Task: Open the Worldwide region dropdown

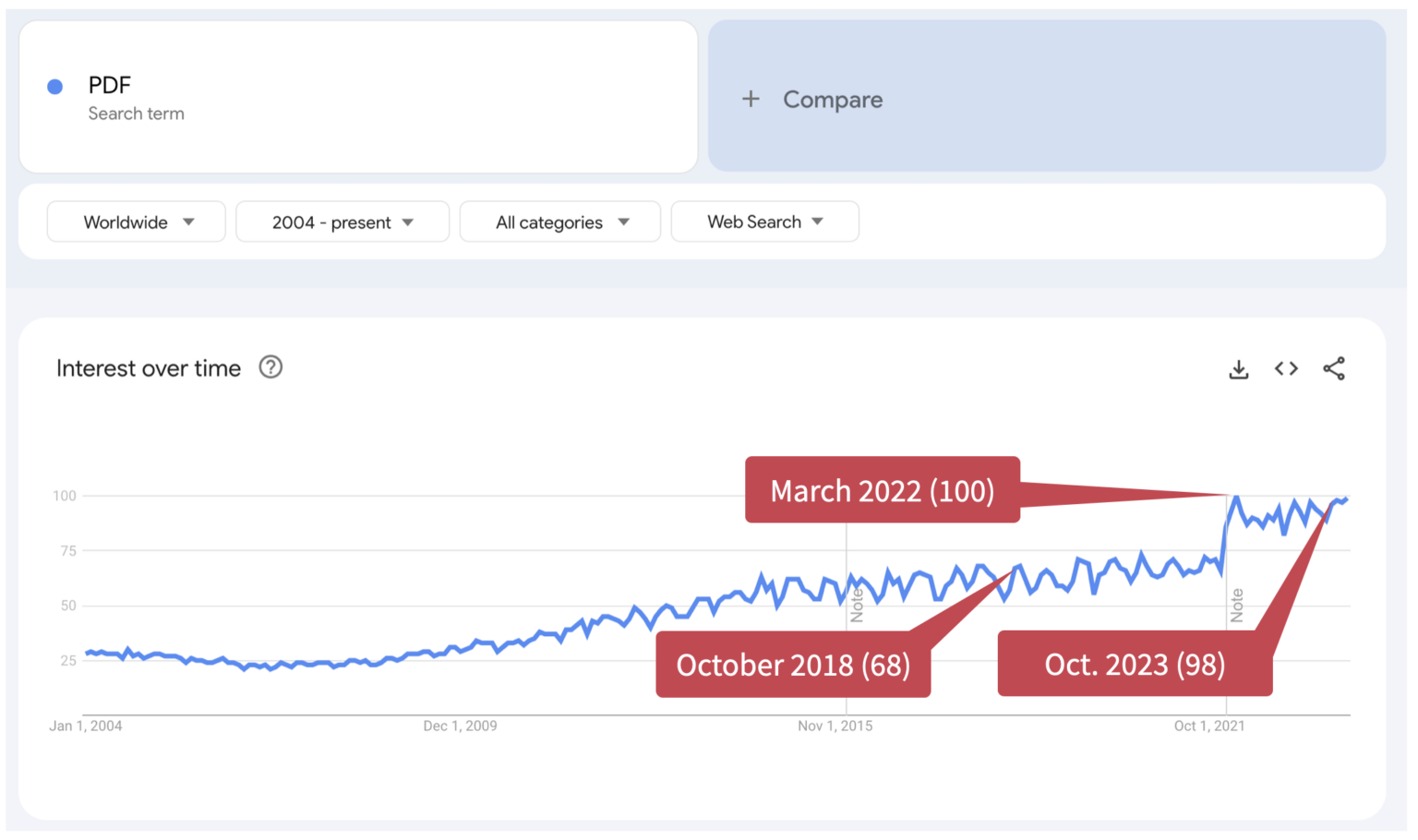Action: [136, 222]
